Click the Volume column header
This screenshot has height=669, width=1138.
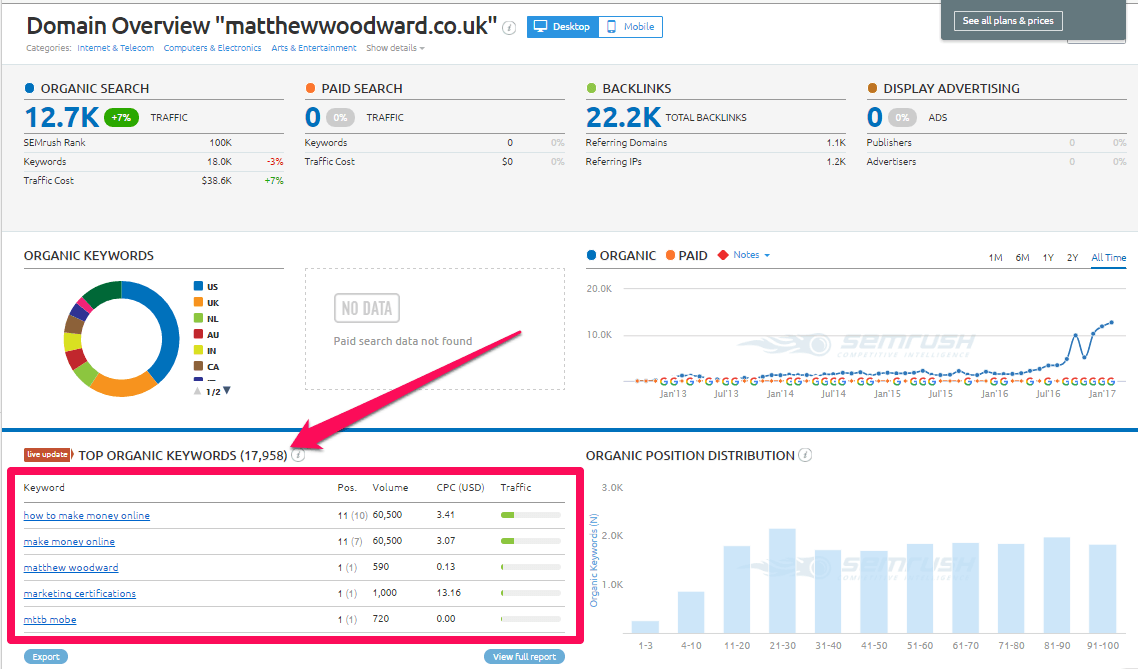[390, 488]
